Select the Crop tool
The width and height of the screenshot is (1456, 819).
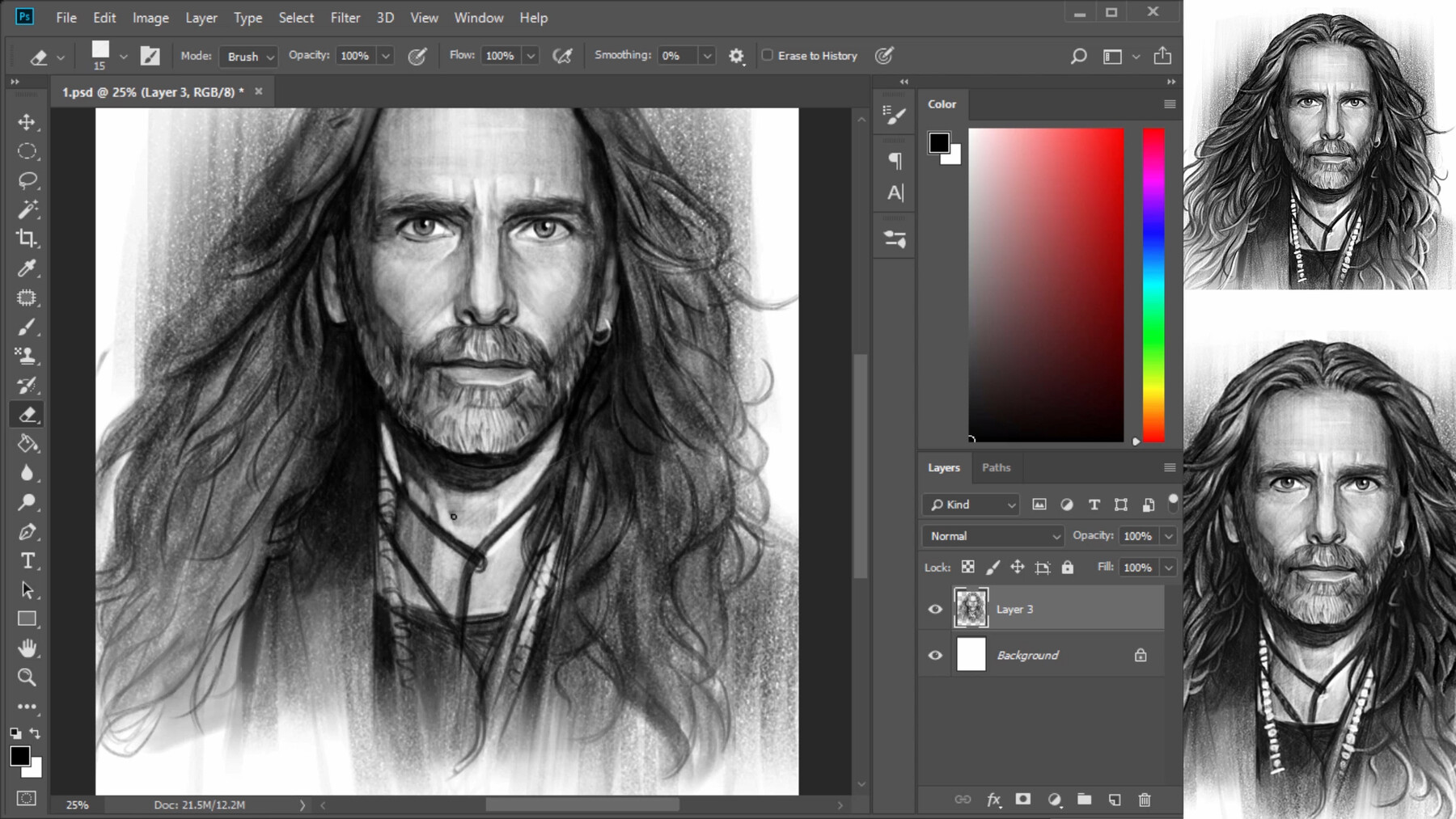click(27, 239)
